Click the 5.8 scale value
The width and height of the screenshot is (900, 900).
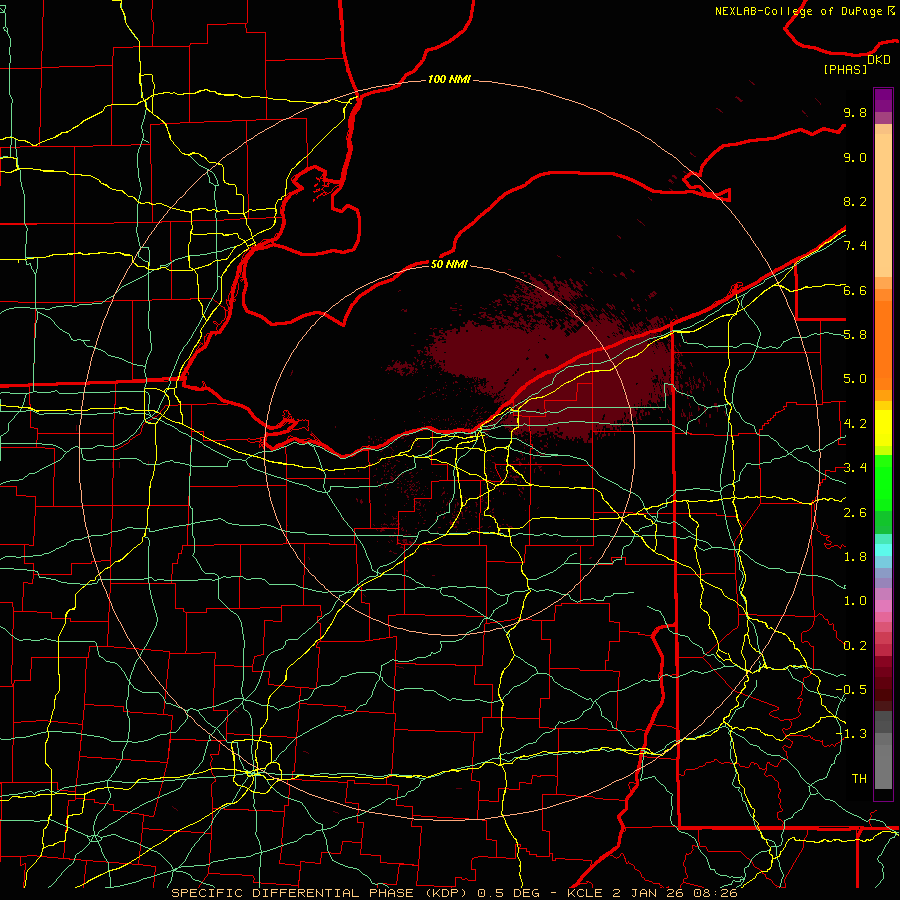(x=855, y=335)
